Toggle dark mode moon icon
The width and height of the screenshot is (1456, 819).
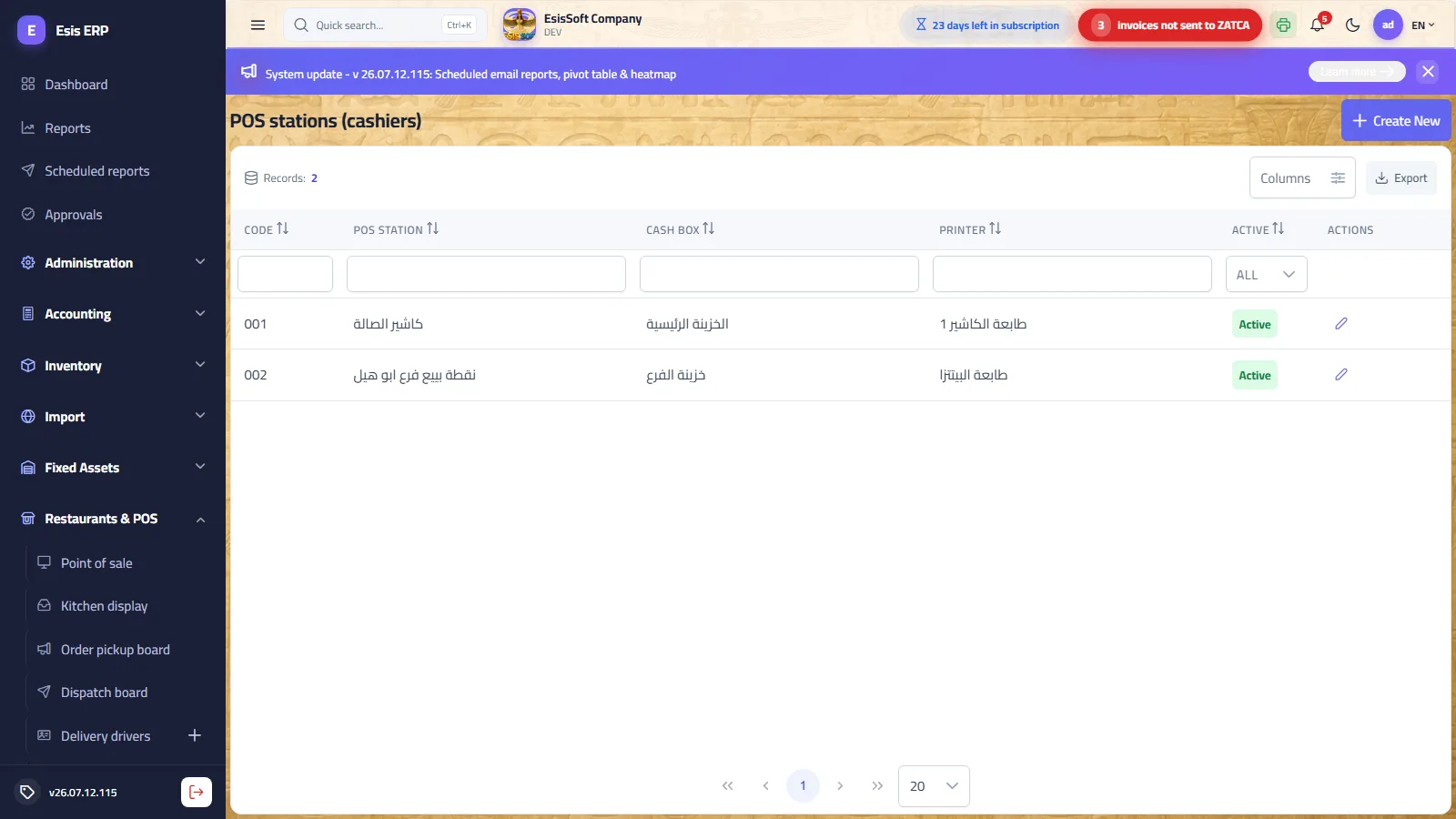point(1352,25)
